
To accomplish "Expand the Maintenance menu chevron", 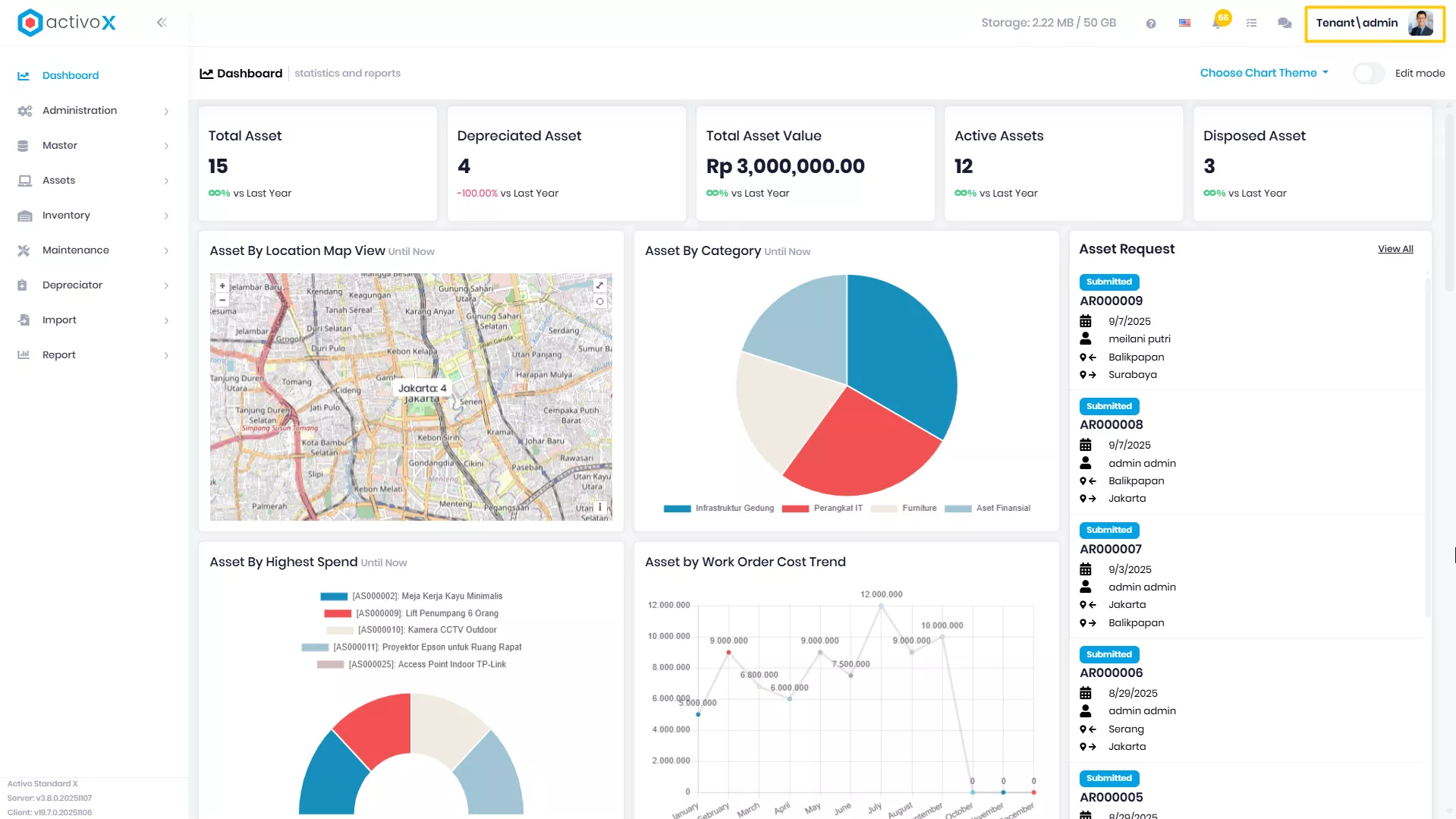I will (166, 251).
